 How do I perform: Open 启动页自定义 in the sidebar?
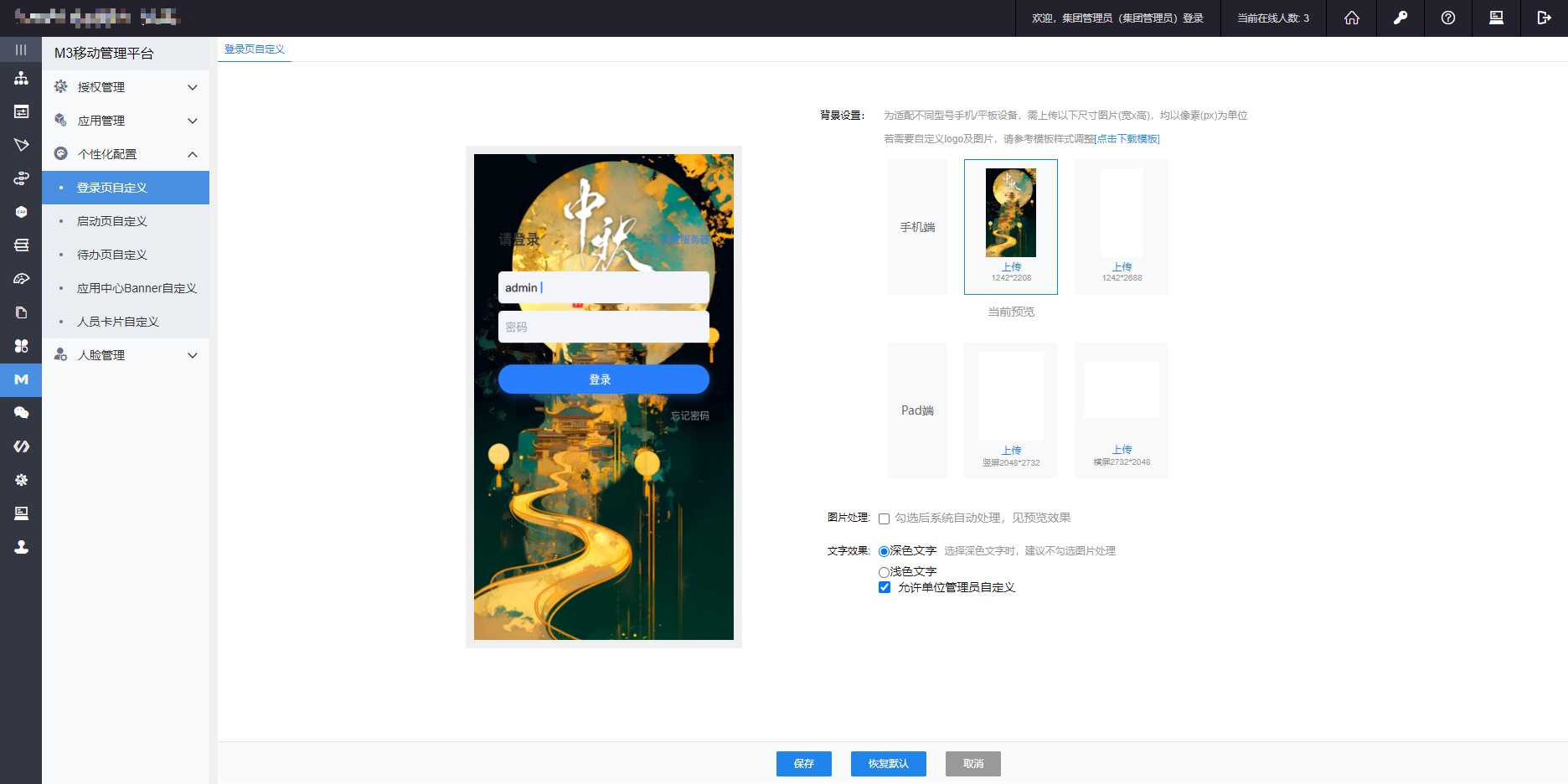pos(112,221)
